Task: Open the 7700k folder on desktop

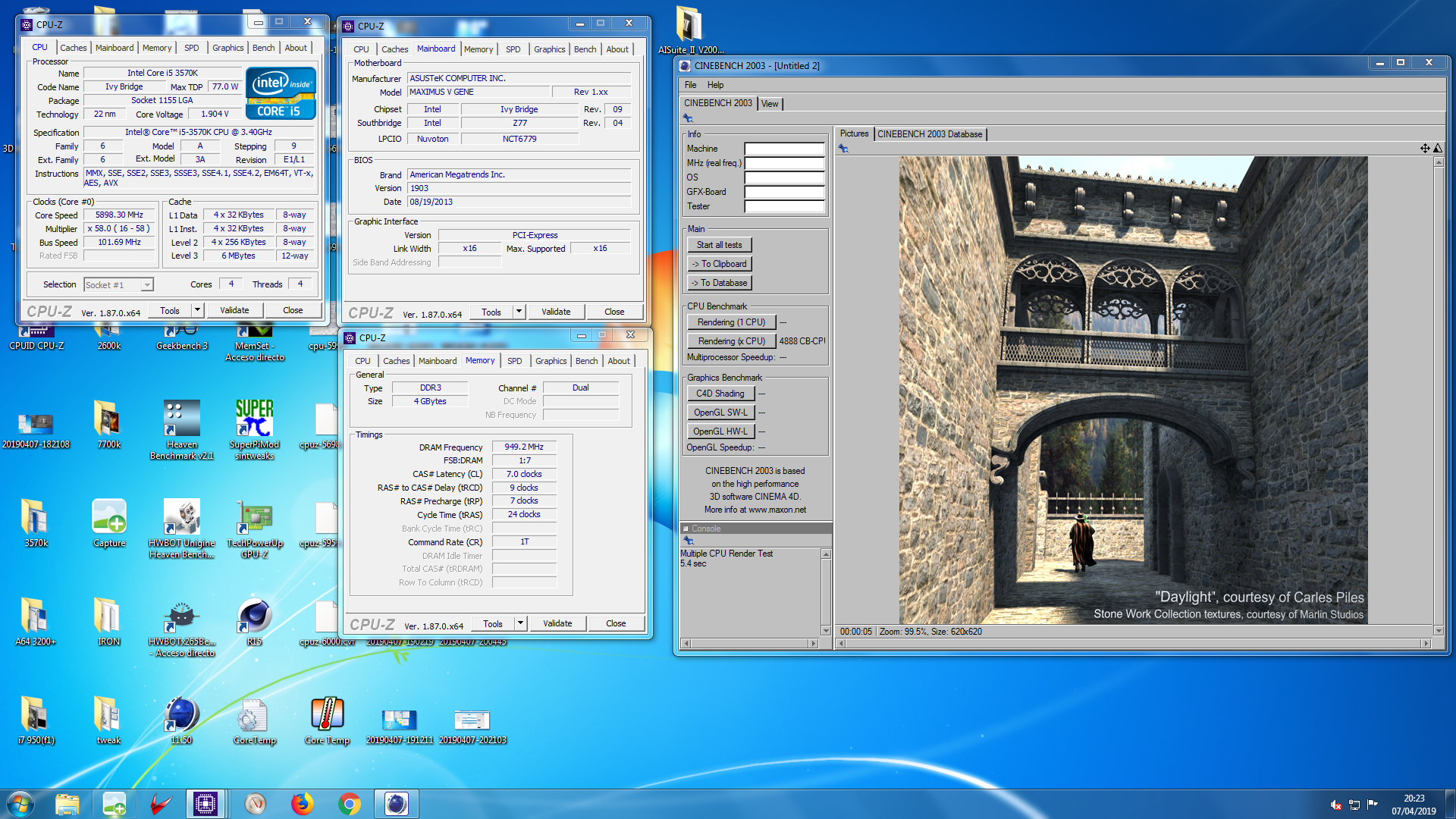Action: [109, 425]
